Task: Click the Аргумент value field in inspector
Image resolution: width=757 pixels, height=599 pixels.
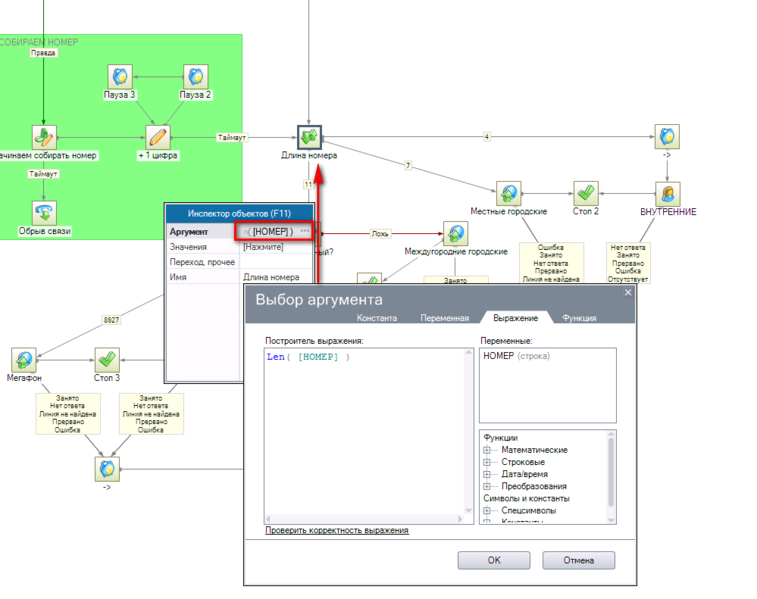Action: pyautogui.click(x=274, y=231)
